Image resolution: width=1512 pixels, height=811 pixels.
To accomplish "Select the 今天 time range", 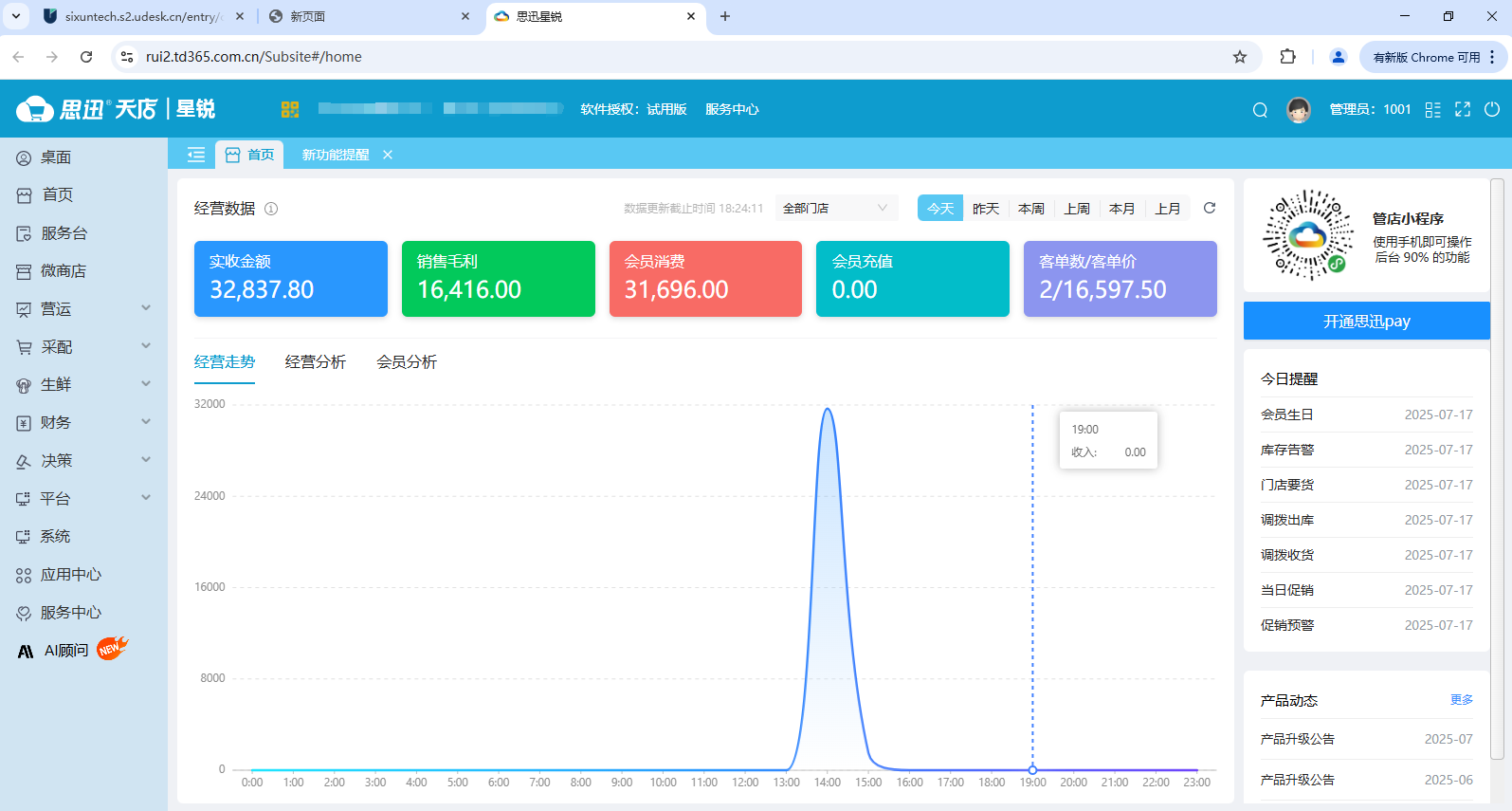I will coord(940,208).
